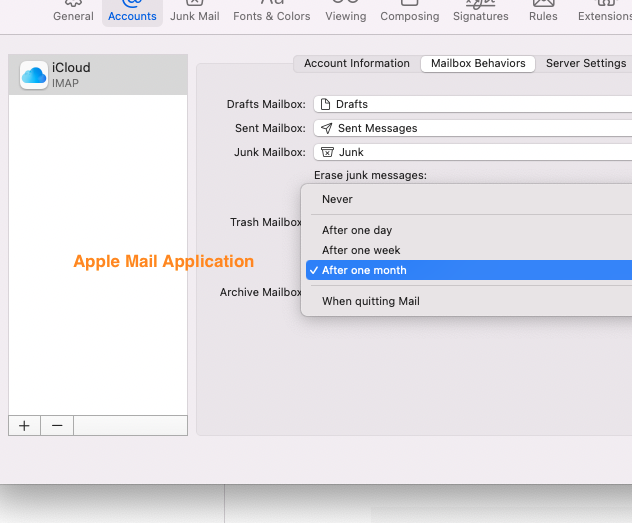Click the iCloud cloud icon

point(34,75)
